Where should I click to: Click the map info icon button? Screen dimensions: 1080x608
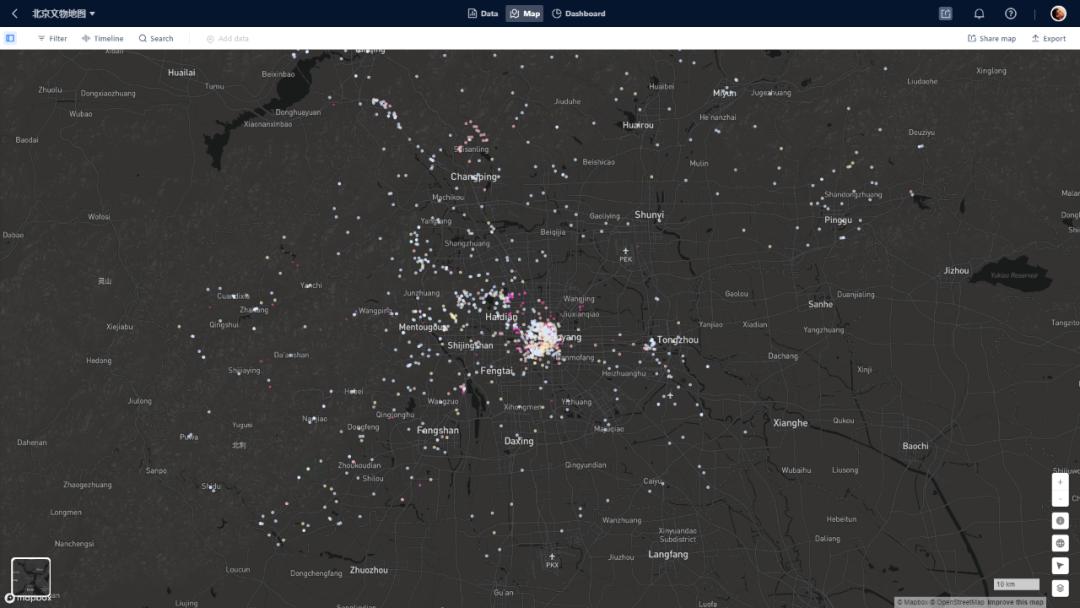pos(1060,521)
